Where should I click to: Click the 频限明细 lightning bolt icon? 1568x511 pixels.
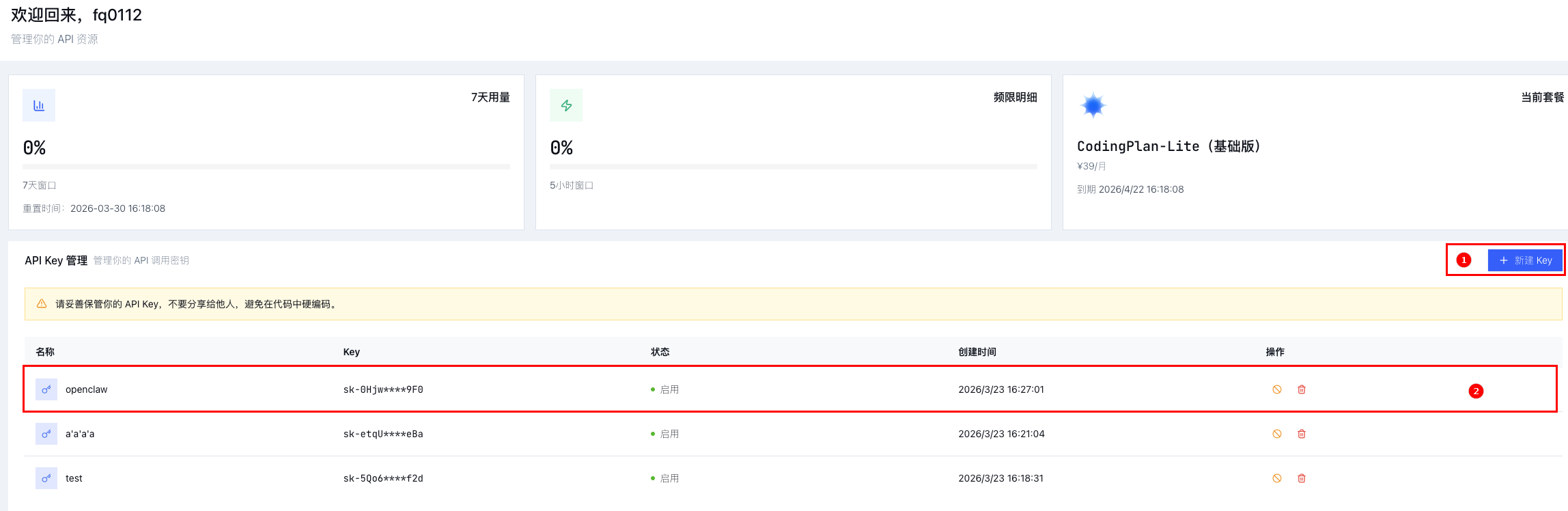click(566, 105)
